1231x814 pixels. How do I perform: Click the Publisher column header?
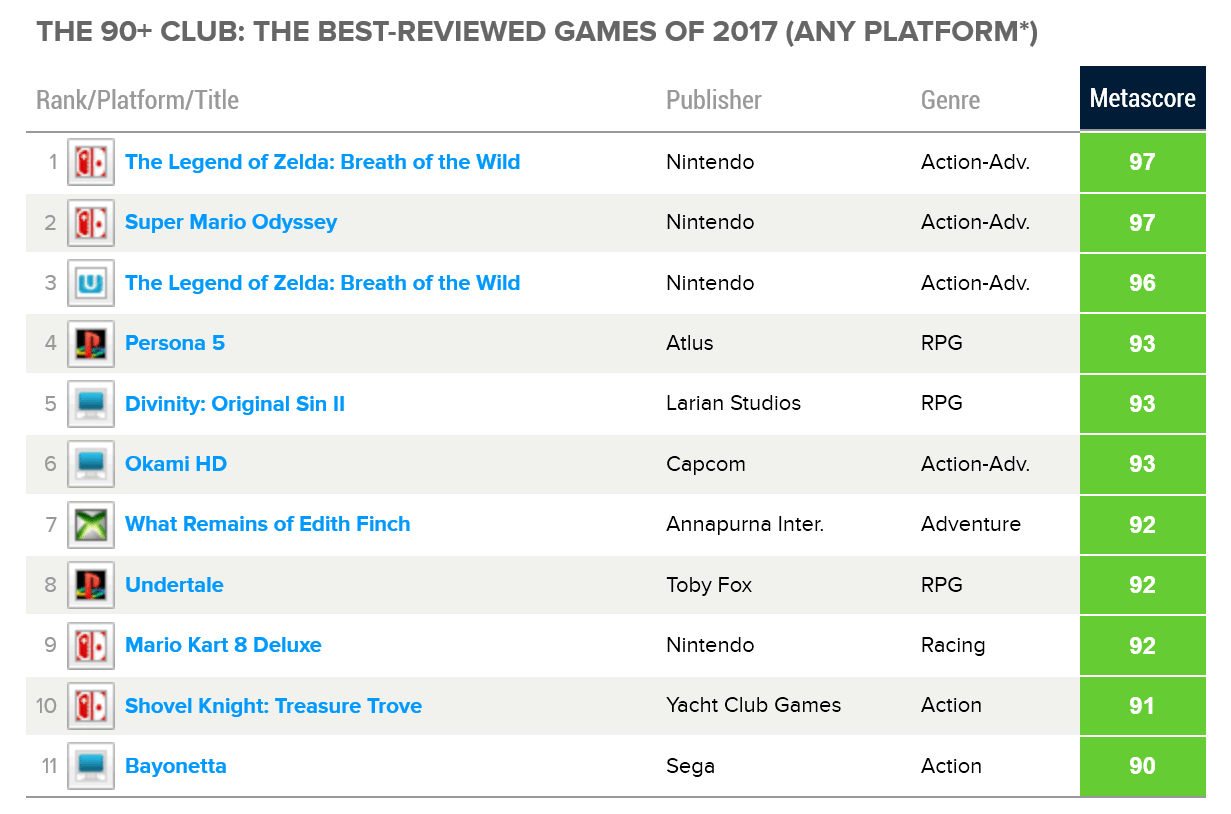(x=714, y=100)
